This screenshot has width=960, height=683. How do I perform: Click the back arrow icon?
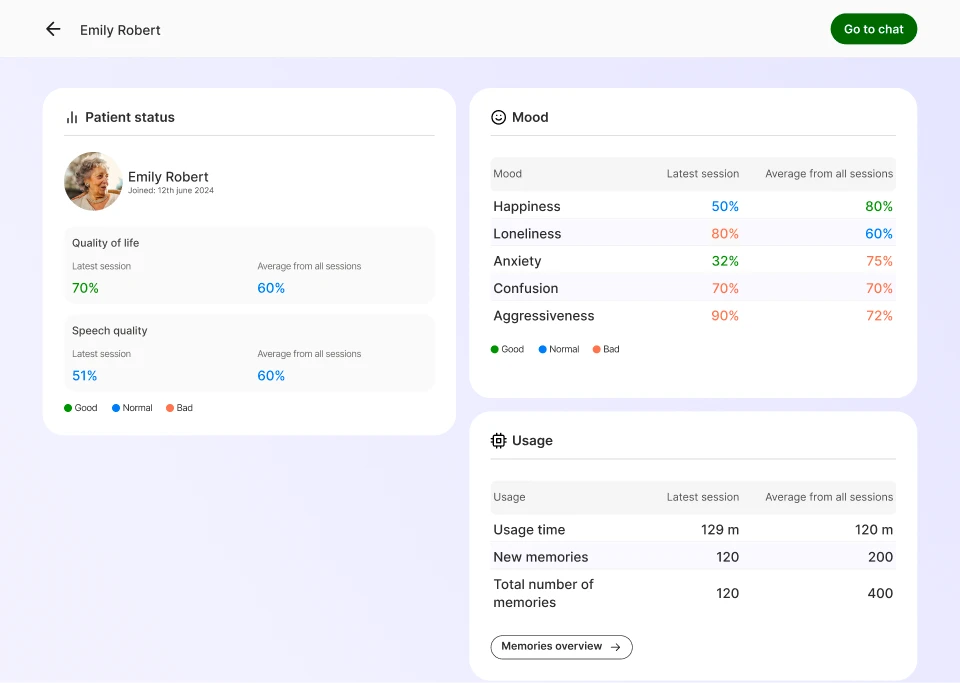(53, 29)
